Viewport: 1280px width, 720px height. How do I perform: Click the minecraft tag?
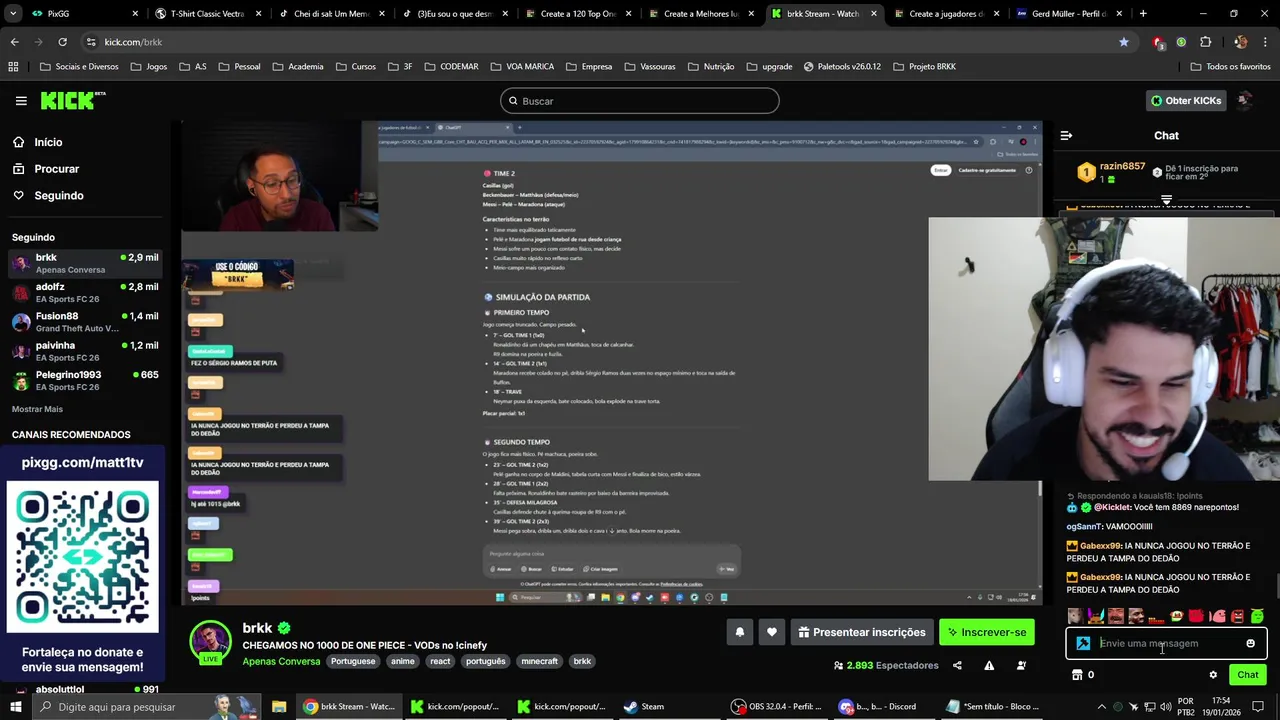[540, 661]
